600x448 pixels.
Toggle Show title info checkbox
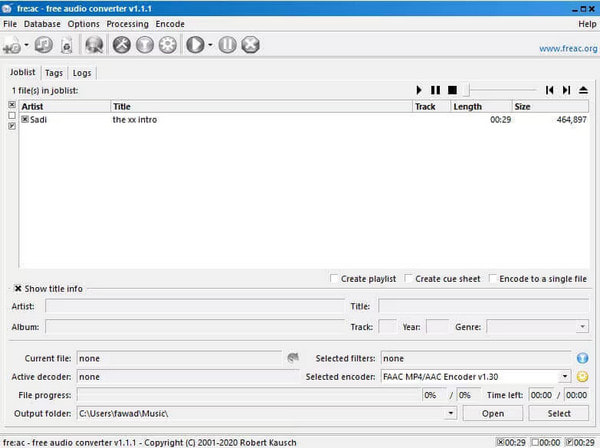(x=18, y=288)
